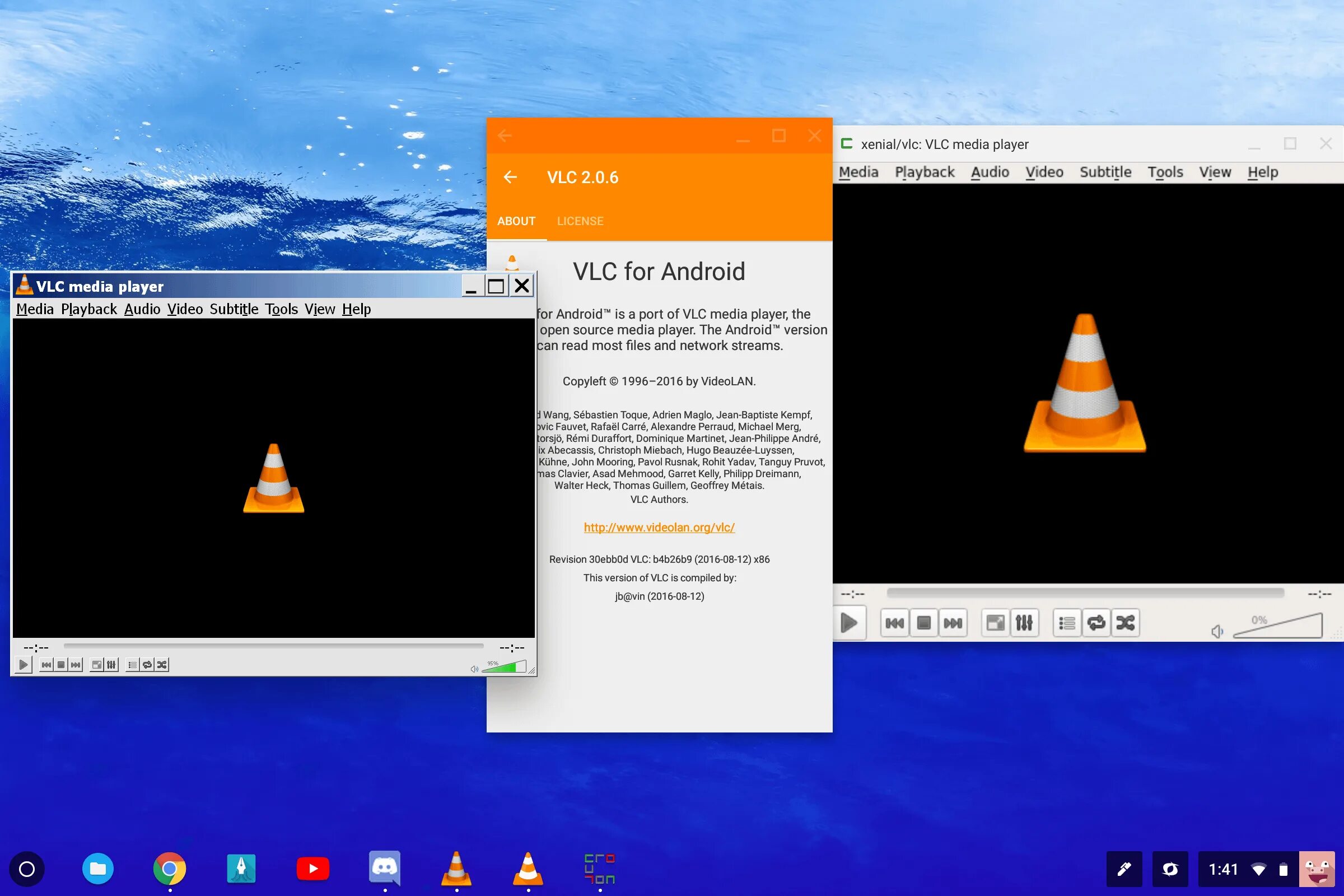Viewport: 1344px width, 896px height.
Task: Toggle fullscreen button in xenial VLC window
Action: 995,622
